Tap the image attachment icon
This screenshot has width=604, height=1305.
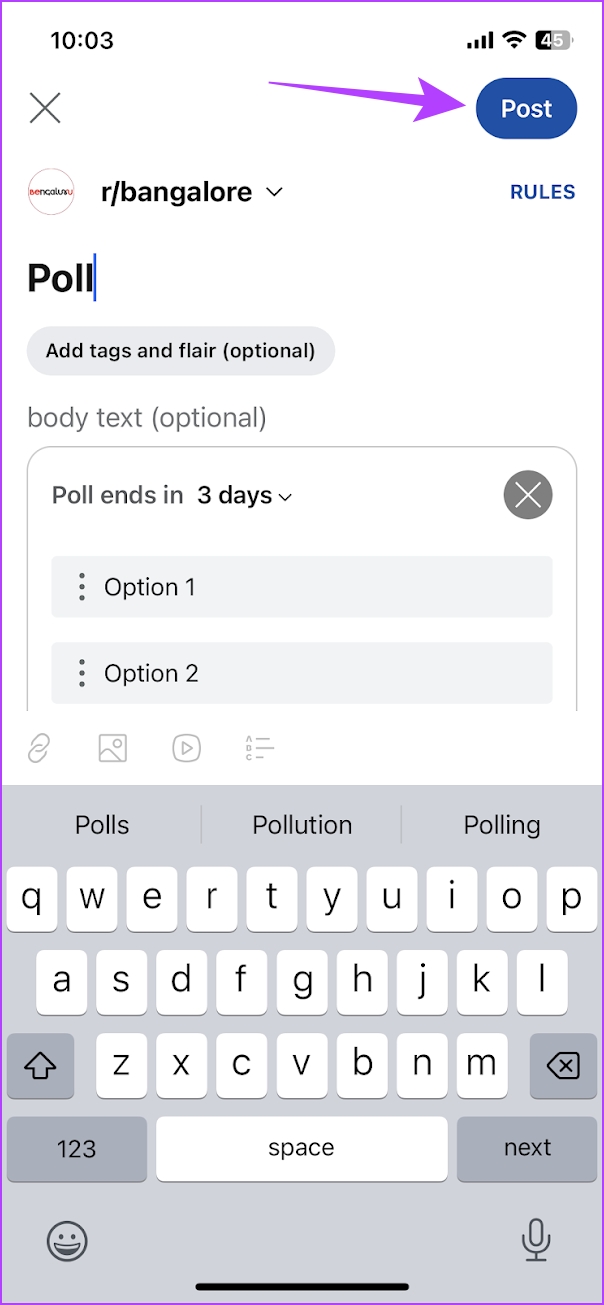[x=112, y=747]
